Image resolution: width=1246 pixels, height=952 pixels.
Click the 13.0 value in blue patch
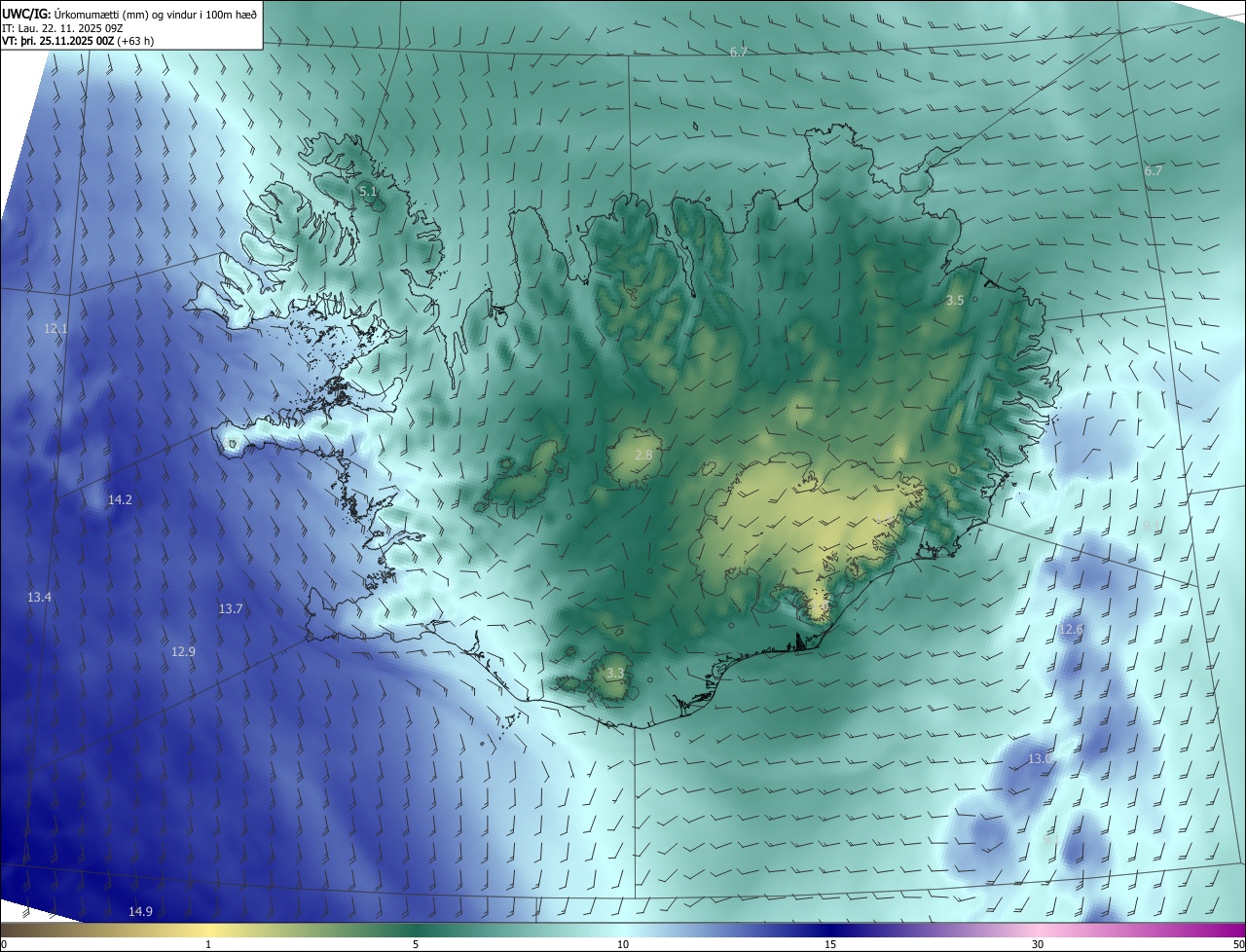1041,758
